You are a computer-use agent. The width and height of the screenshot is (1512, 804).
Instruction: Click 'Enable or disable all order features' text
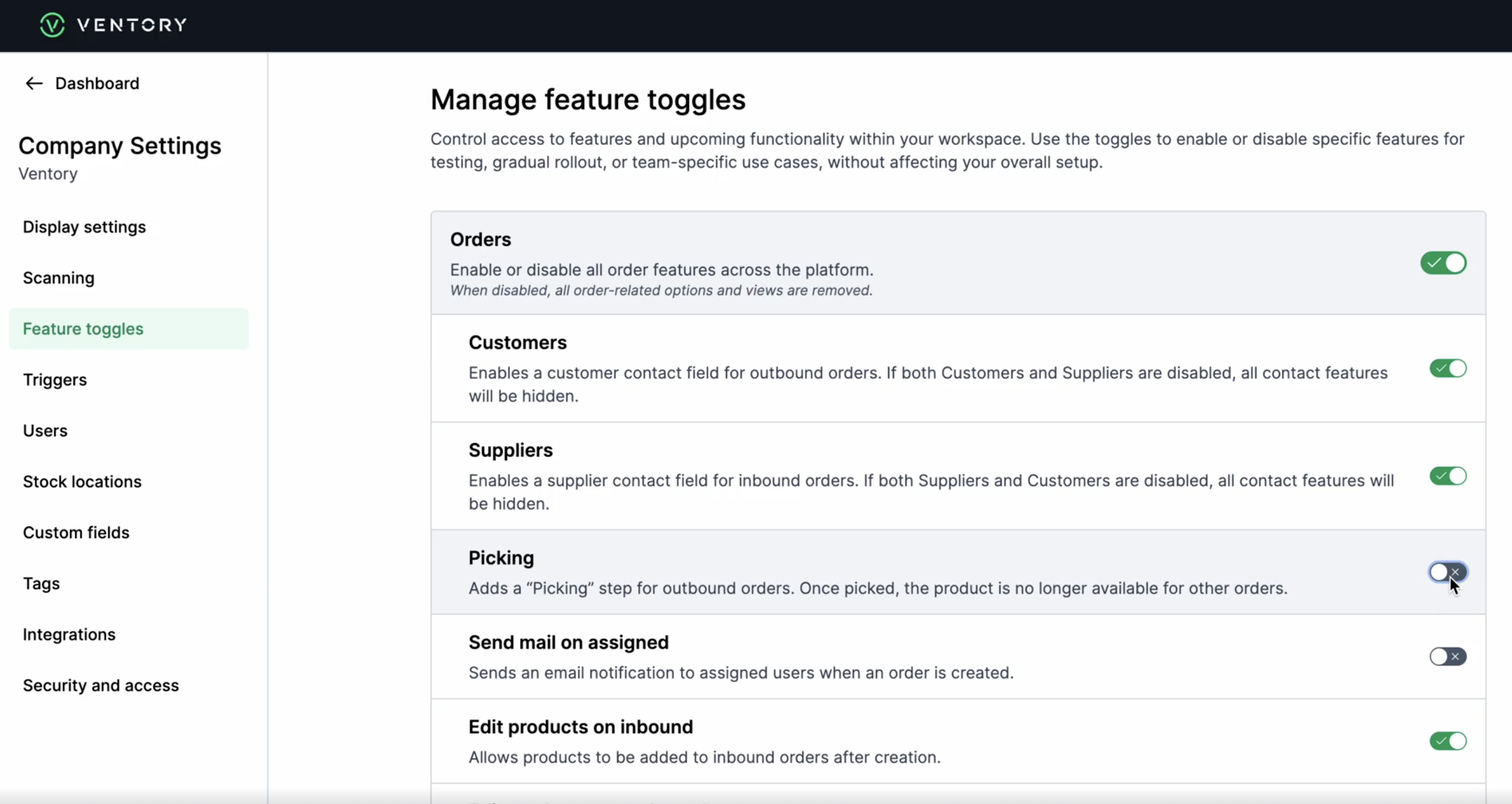click(662, 270)
